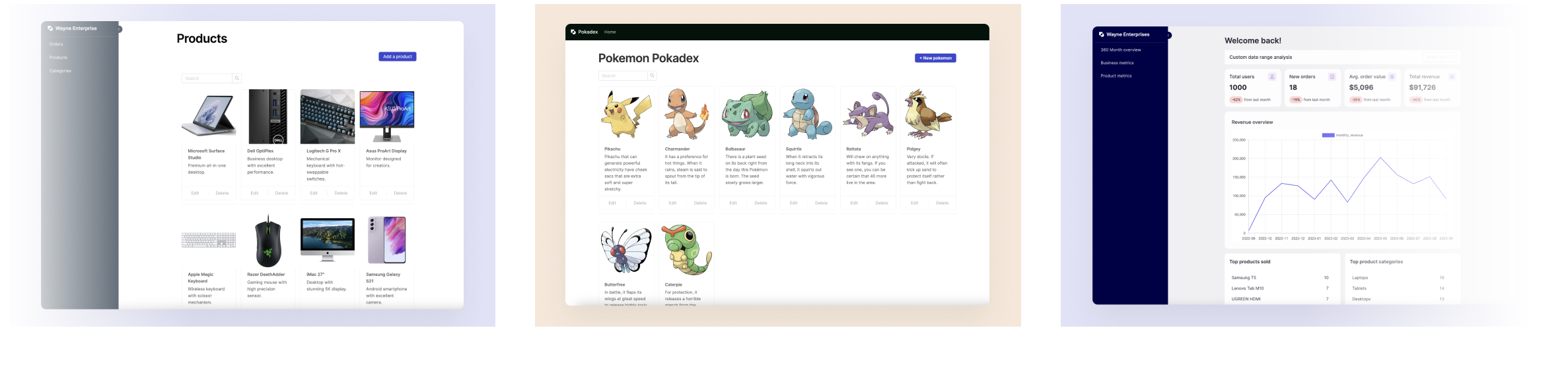This screenshot has height=369, width=1568.
Task: Delete the Bulbasaur entry
Action: pyautogui.click(x=761, y=203)
